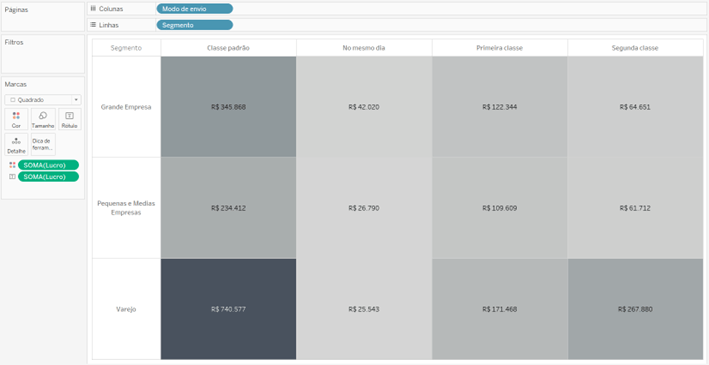Select the Varejo row header
The width and height of the screenshot is (709, 365).
pyautogui.click(x=126, y=309)
